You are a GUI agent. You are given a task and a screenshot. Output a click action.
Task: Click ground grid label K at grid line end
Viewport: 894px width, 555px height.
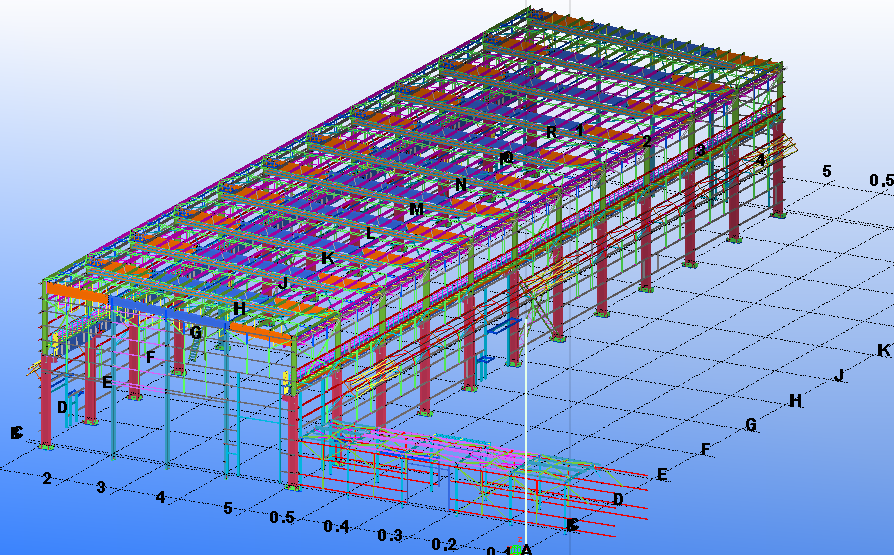click(x=884, y=350)
